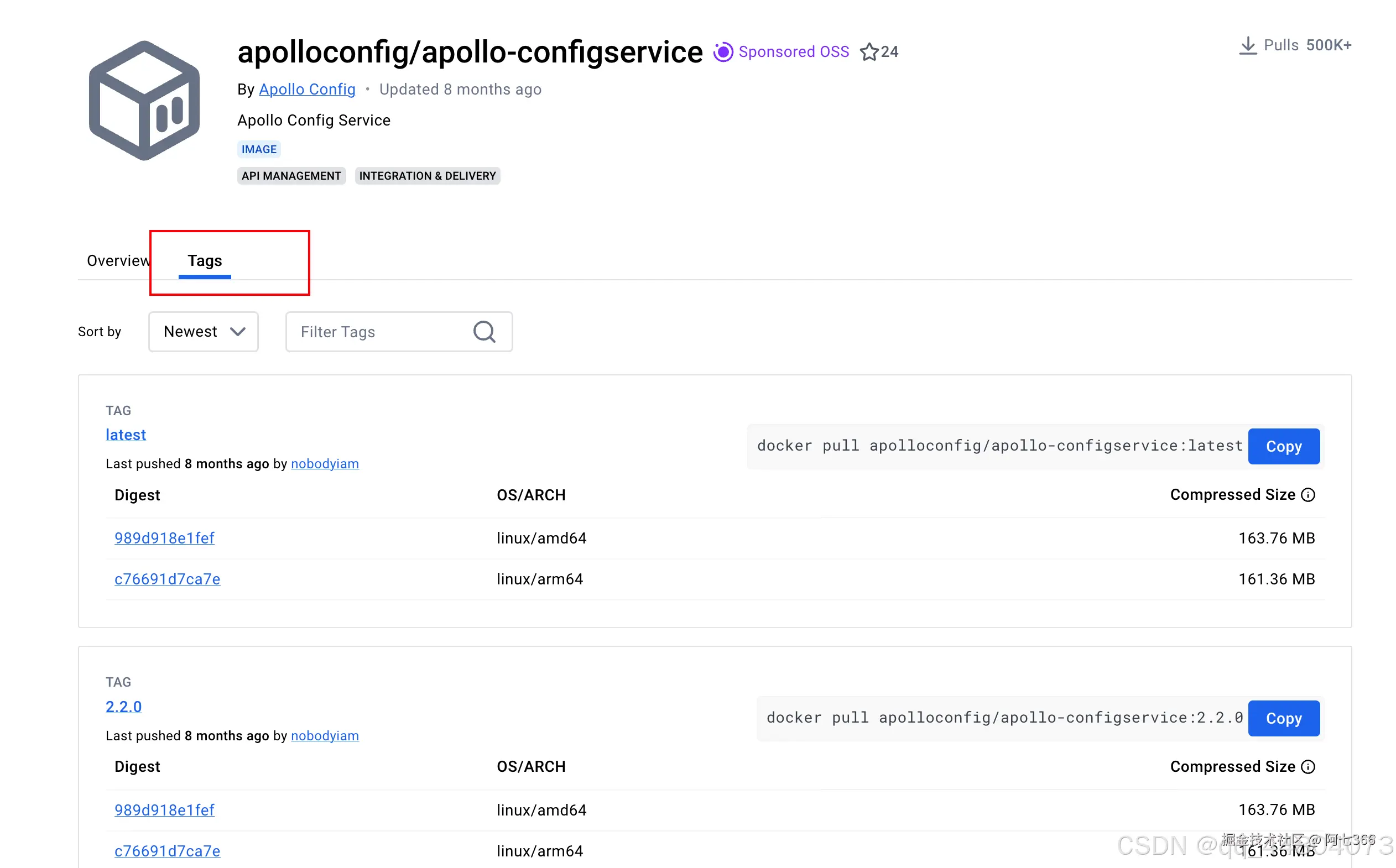Open the latest tag link
The height and width of the screenshot is (868, 1396).
(126, 435)
